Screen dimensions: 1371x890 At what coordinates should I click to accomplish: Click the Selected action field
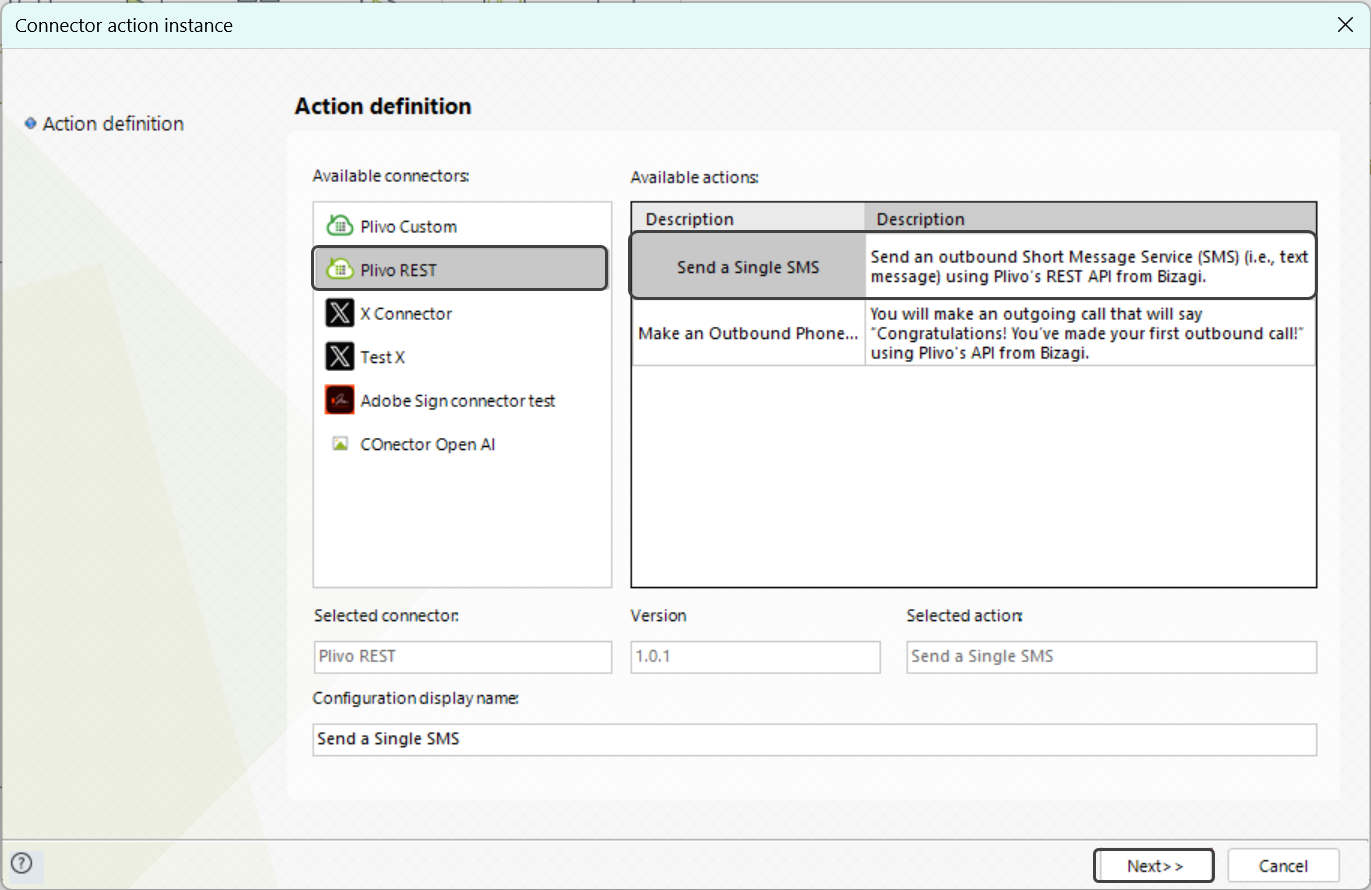click(x=1111, y=657)
